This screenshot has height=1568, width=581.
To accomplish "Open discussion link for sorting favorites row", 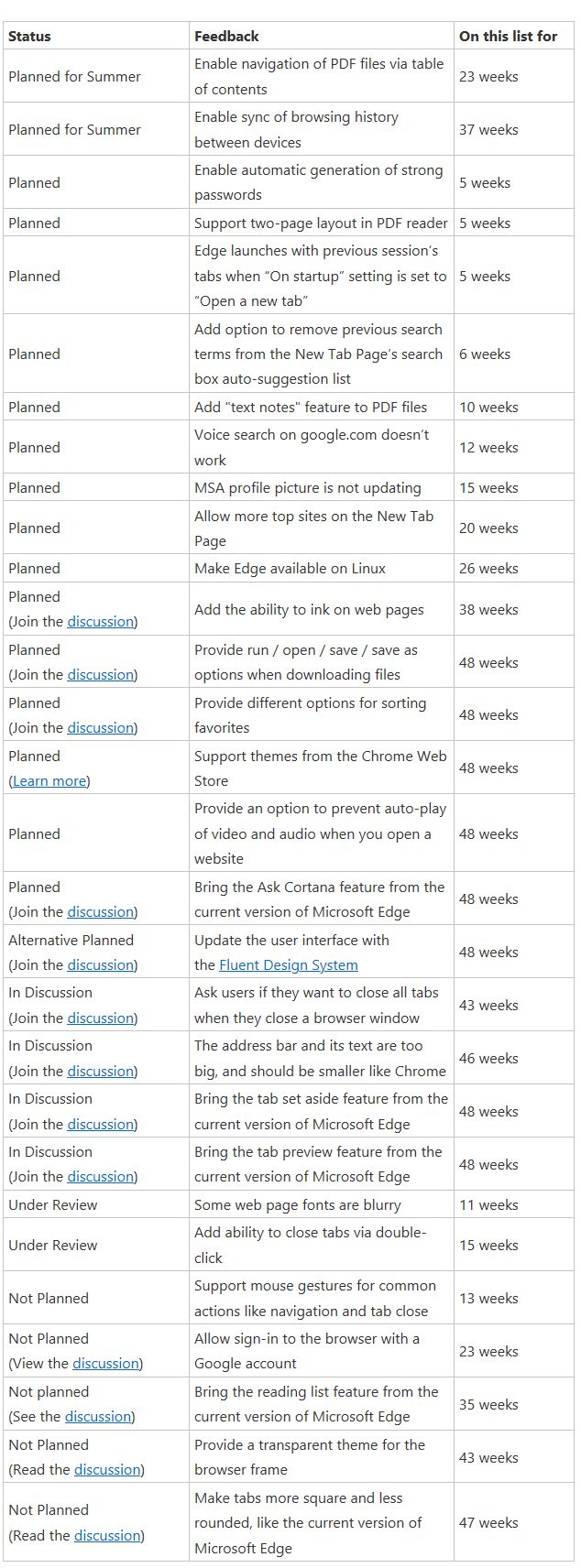I will pyautogui.click(x=101, y=728).
